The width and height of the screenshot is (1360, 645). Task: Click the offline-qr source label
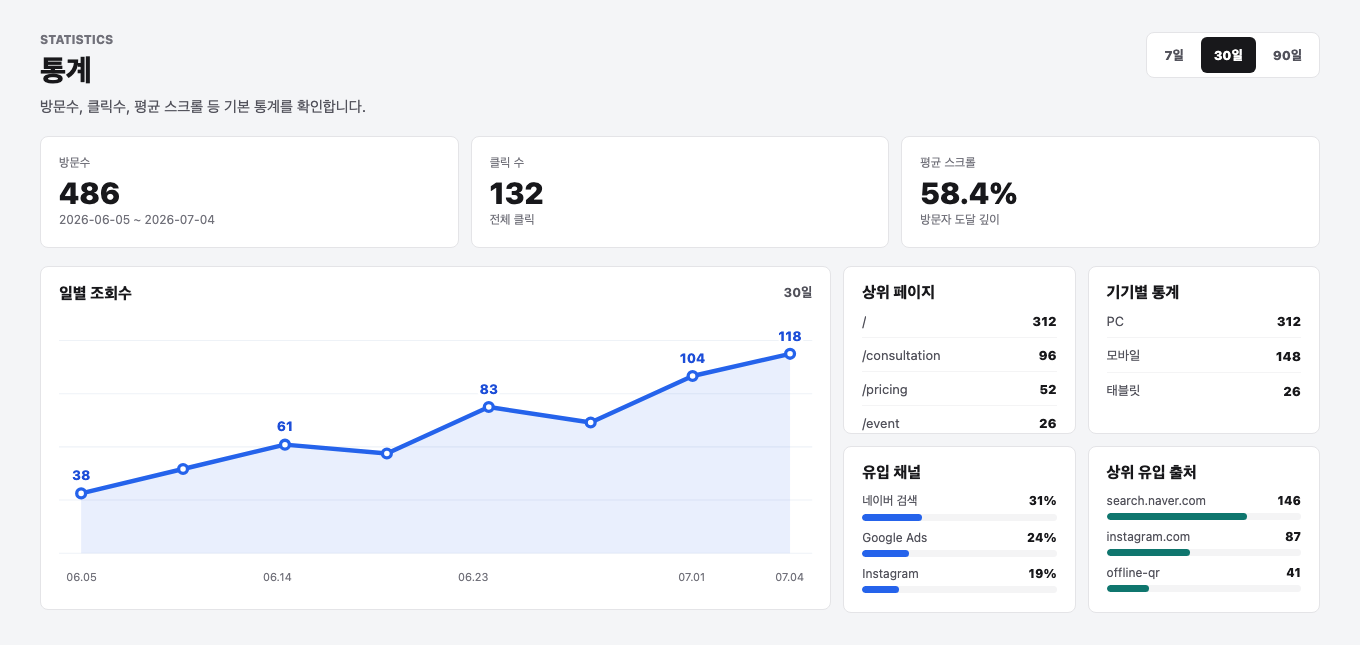[x=1134, y=573]
